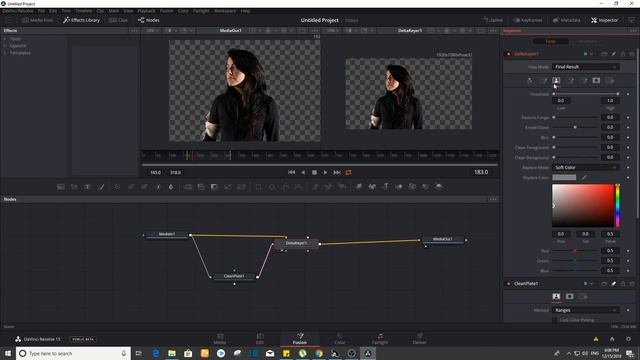Toggle keyframe for Restore Fringe
Image resolution: width=640 pixels, height=360 pixels.
[x=628, y=118]
